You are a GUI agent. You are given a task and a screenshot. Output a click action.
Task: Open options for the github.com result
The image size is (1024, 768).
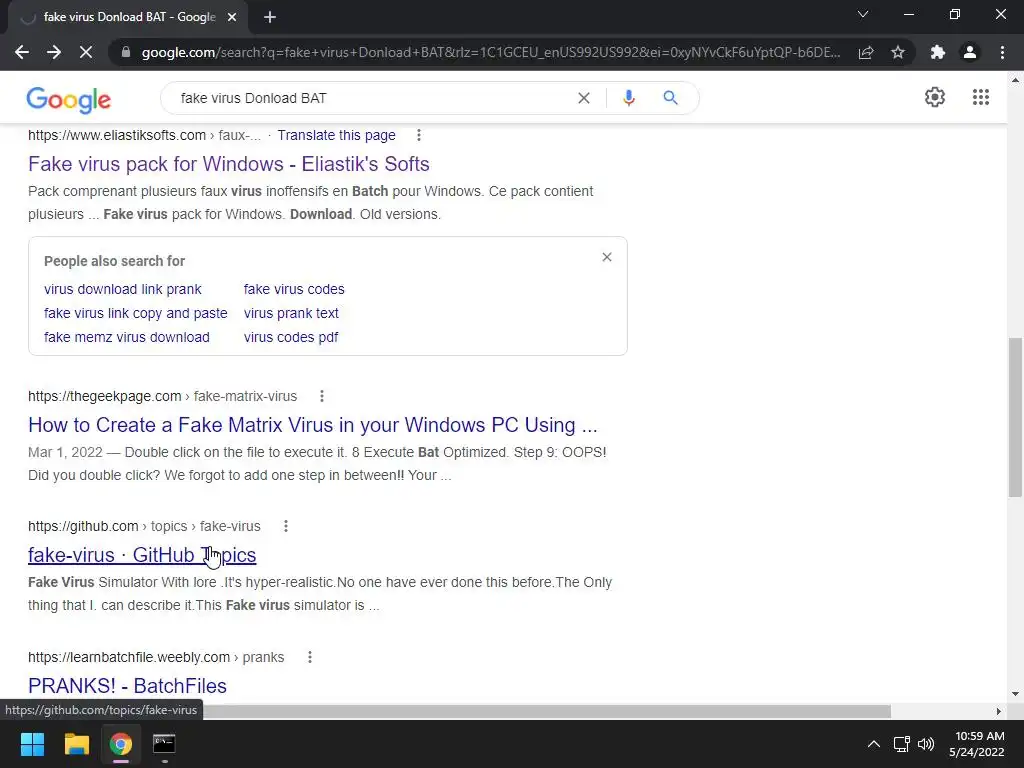click(285, 526)
